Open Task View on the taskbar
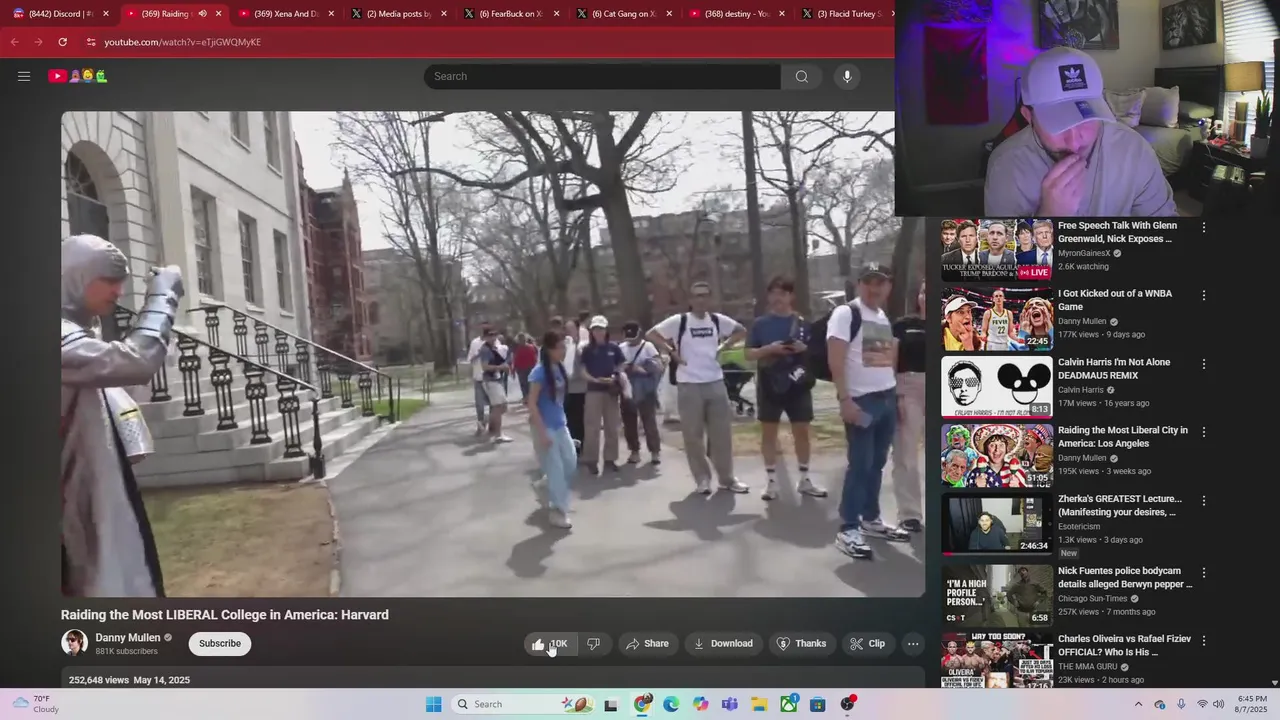This screenshot has width=1280, height=720. coord(611,704)
